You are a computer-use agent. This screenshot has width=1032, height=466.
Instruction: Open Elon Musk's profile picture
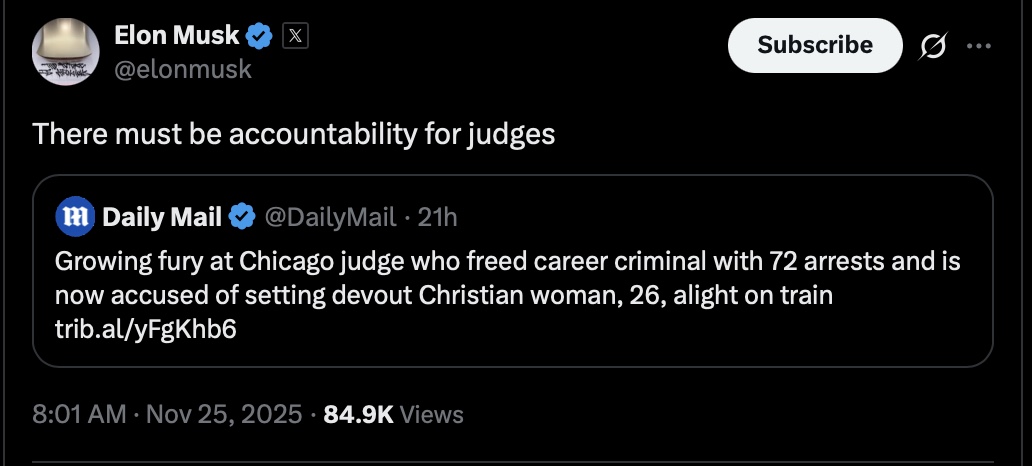(x=65, y=52)
